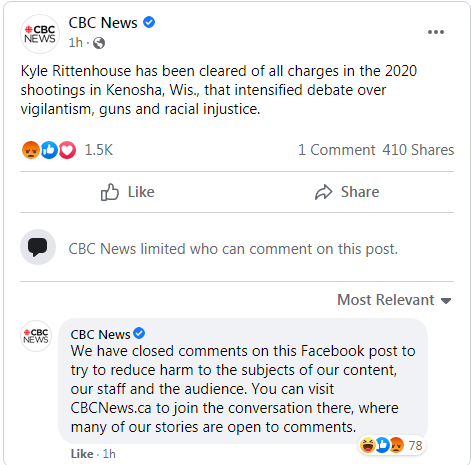The height and width of the screenshot is (465, 471).
Task: Open the three-dot post options menu
Action: 436,32
